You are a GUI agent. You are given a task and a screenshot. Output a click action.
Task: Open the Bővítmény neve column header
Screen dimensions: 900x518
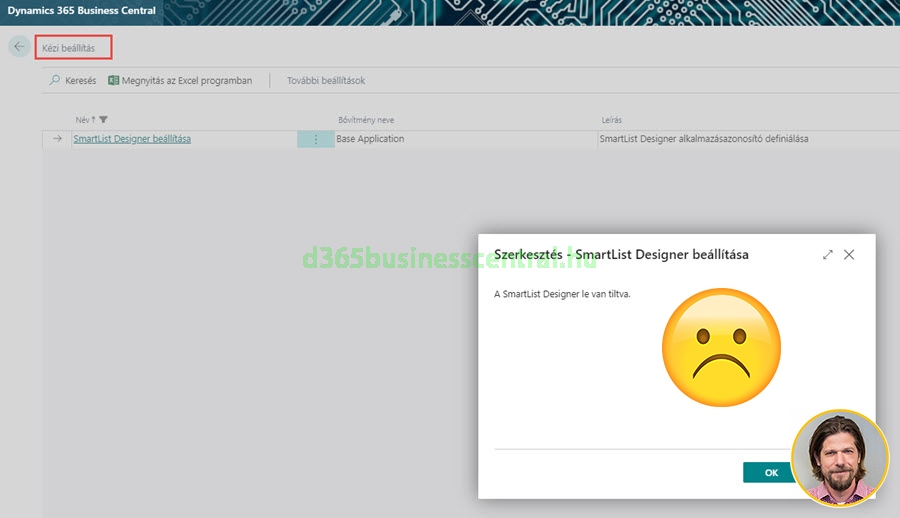pyautogui.click(x=365, y=120)
